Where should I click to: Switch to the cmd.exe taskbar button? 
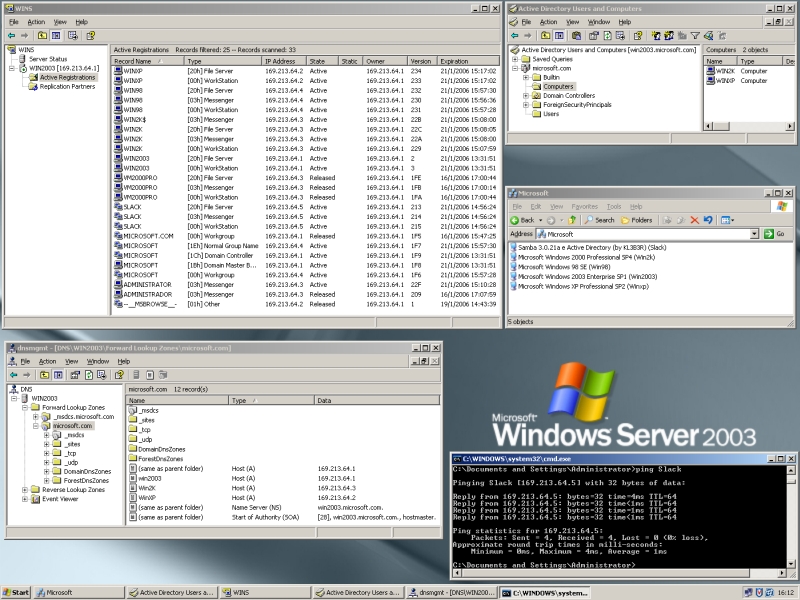point(544,592)
